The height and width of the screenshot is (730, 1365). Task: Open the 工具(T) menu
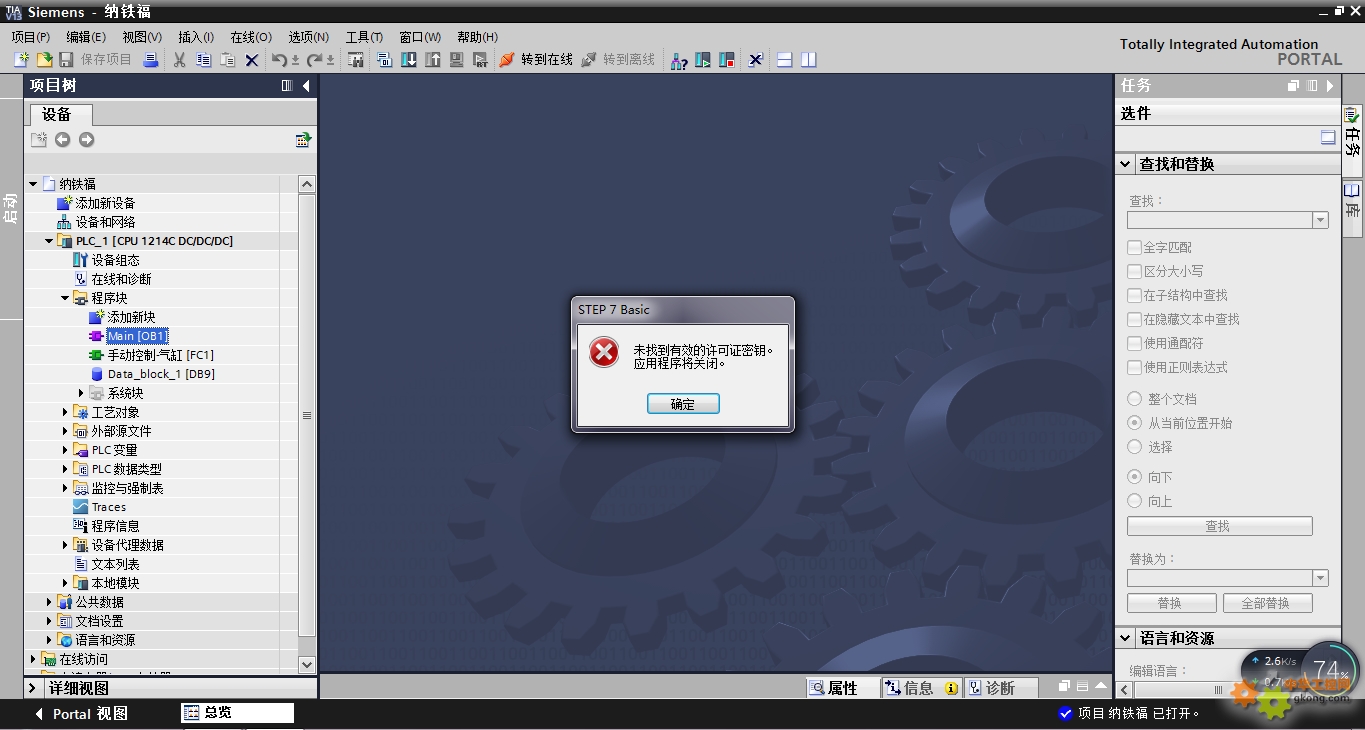point(364,37)
